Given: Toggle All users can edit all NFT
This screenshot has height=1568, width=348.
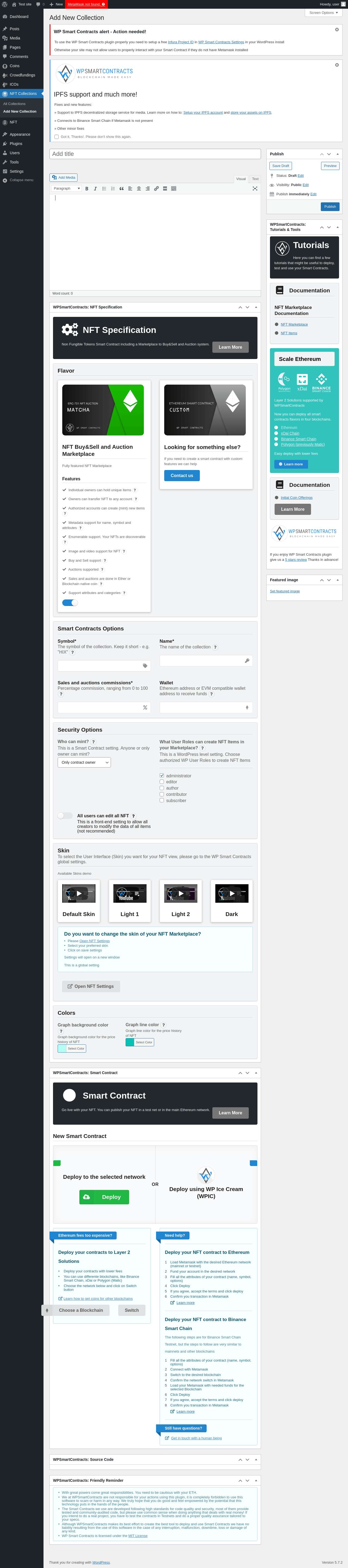Looking at the screenshot, I should click(65, 816).
